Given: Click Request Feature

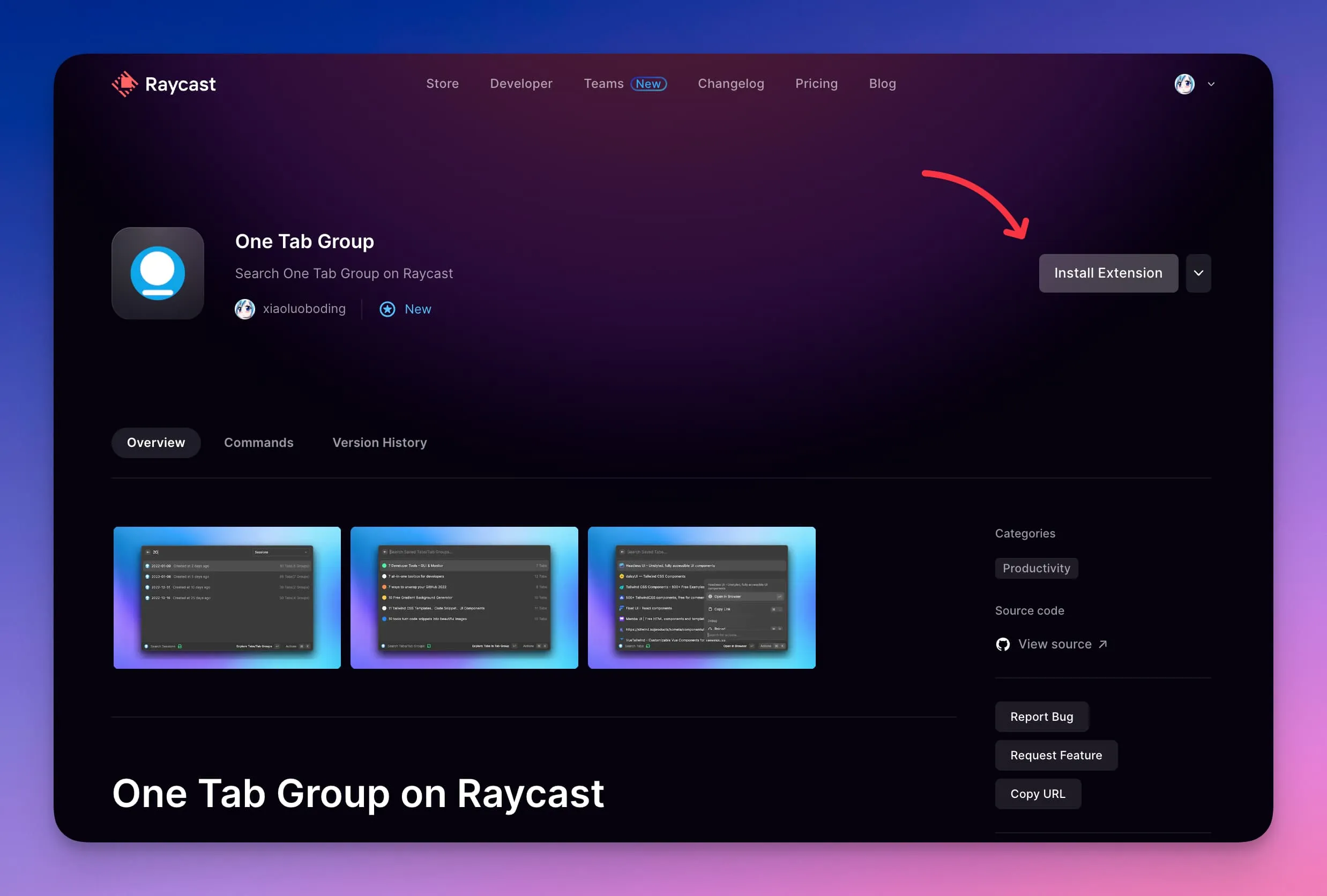Looking at the screenshot, I should (1056, 755).
